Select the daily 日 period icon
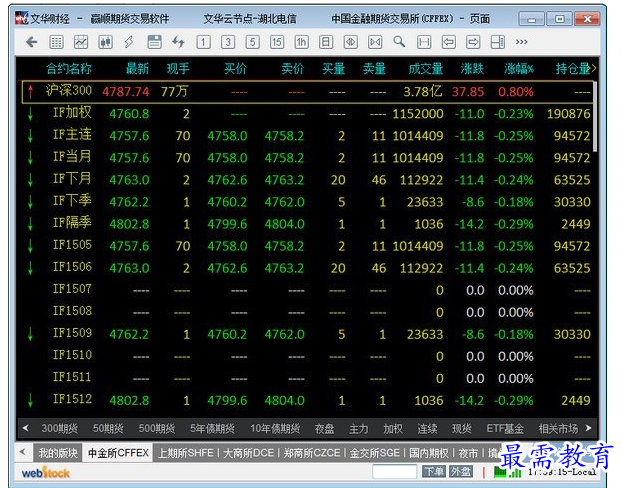This screenshot has width=622, height=488. tap(326, 42)
